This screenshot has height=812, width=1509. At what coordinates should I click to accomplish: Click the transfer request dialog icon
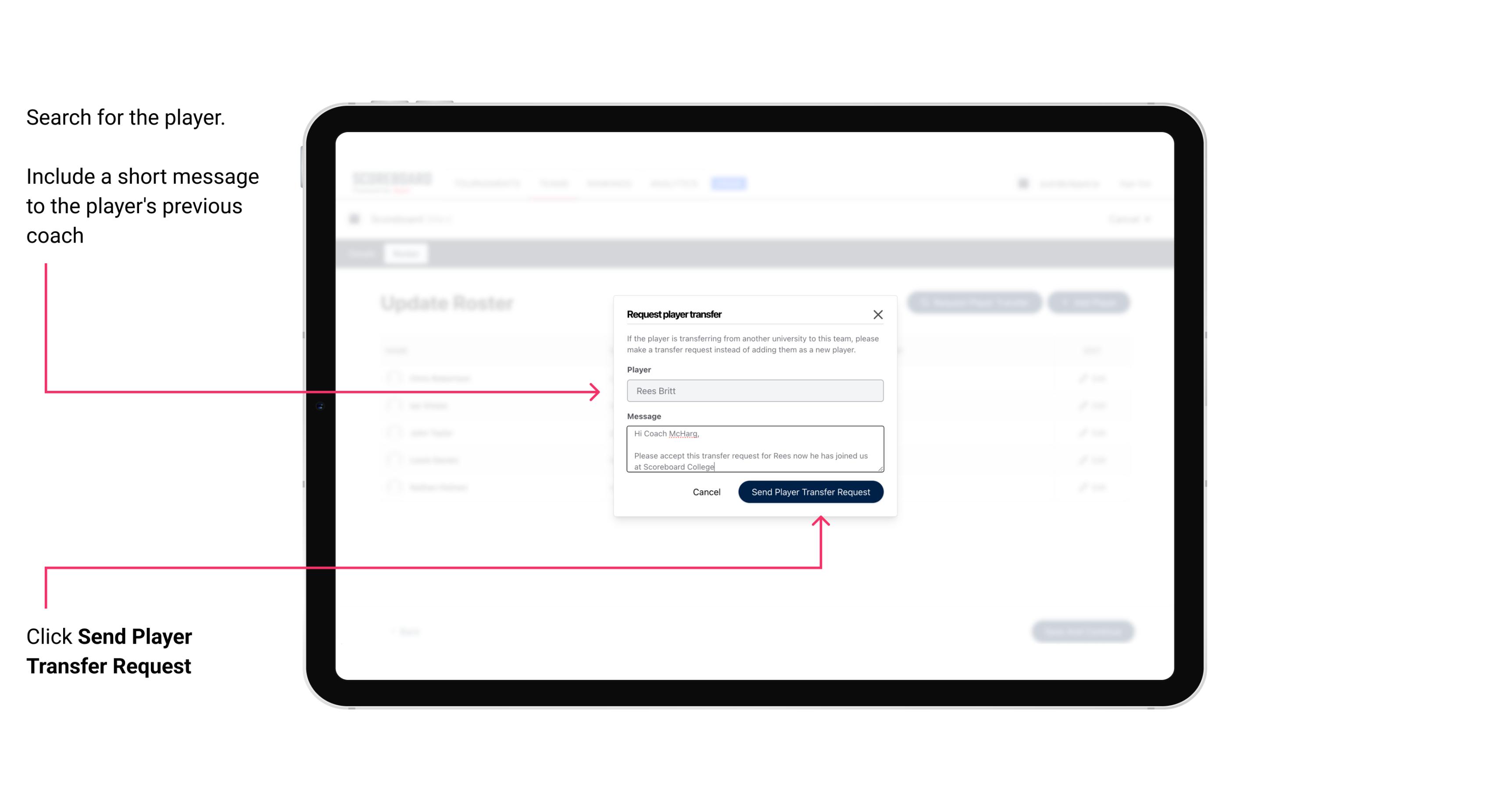(879, 314)
